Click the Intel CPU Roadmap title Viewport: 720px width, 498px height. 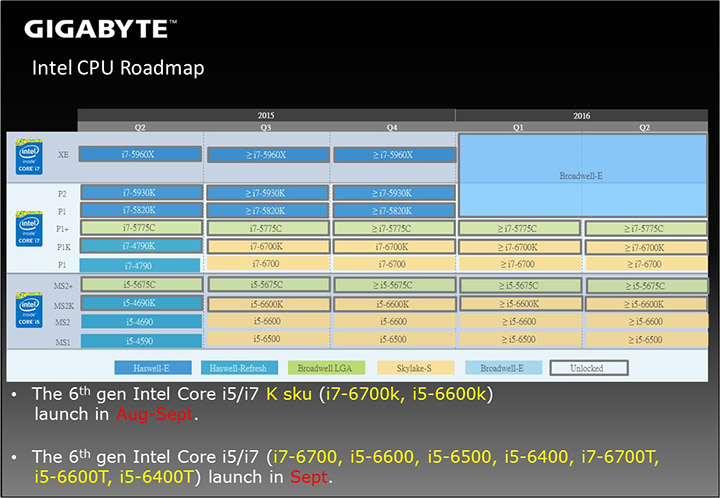(x=118, y=68)
